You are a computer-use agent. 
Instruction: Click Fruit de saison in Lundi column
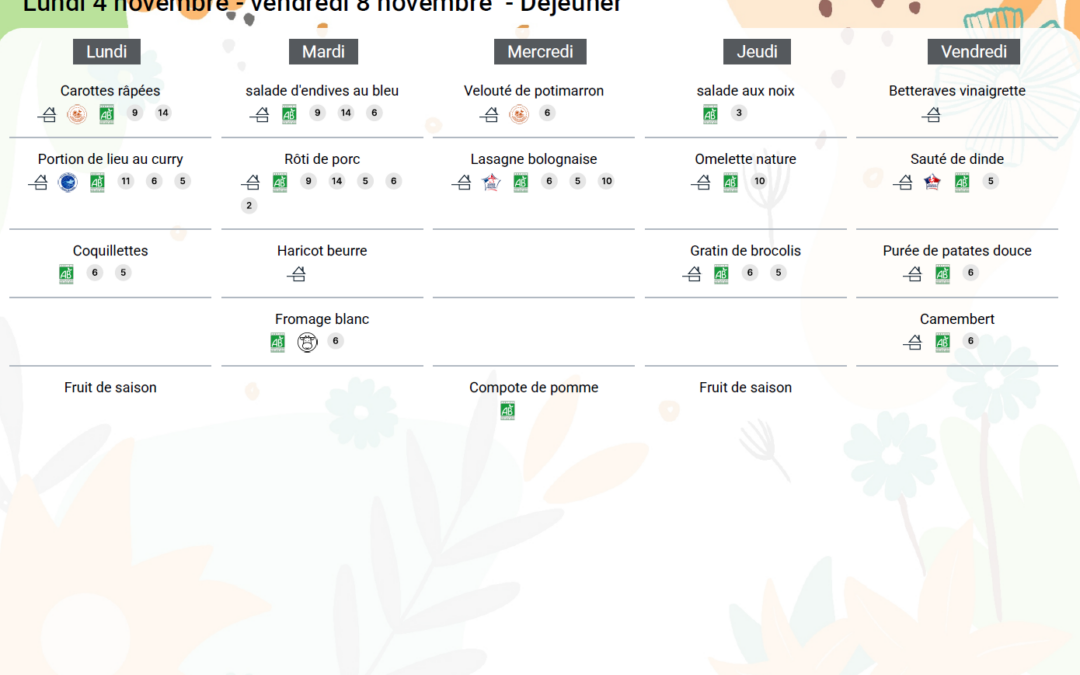[110, 388]
